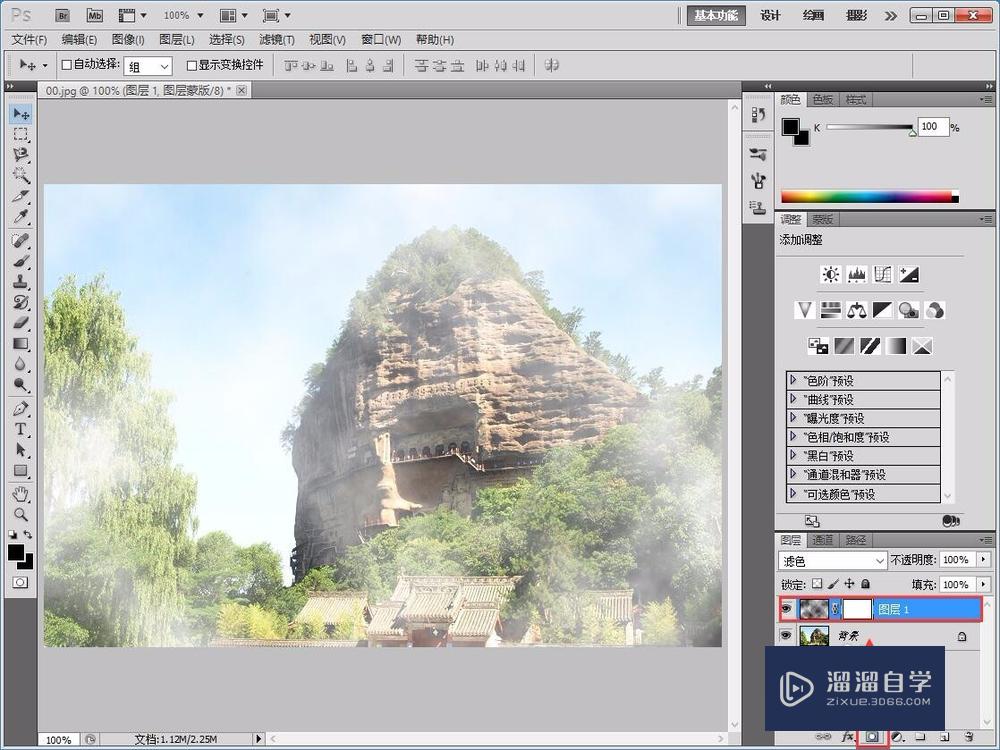
Task: Select the Hand tool
Action: point(21,493)
